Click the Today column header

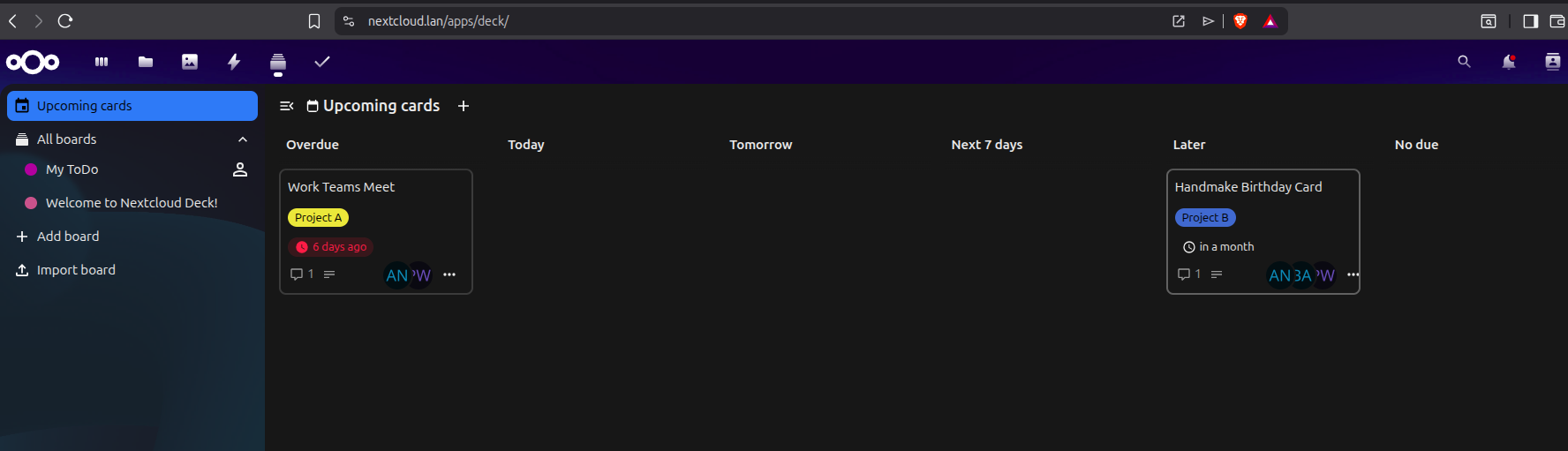tap(526, 145)
